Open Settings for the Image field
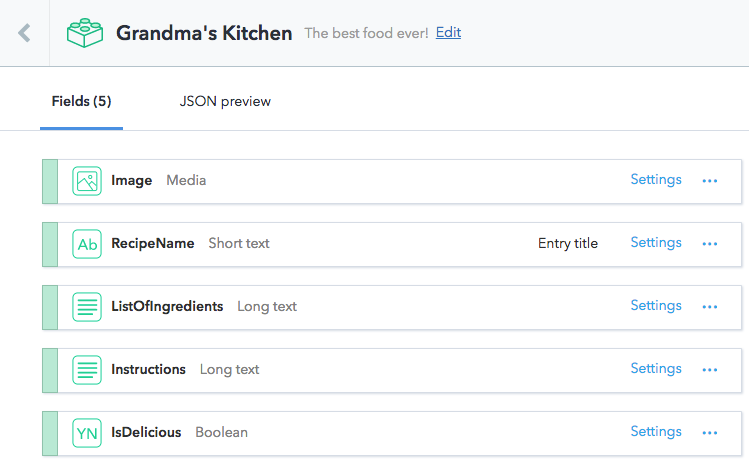The width and height of the screenshot is (749, 465). (x=656, y=180)
